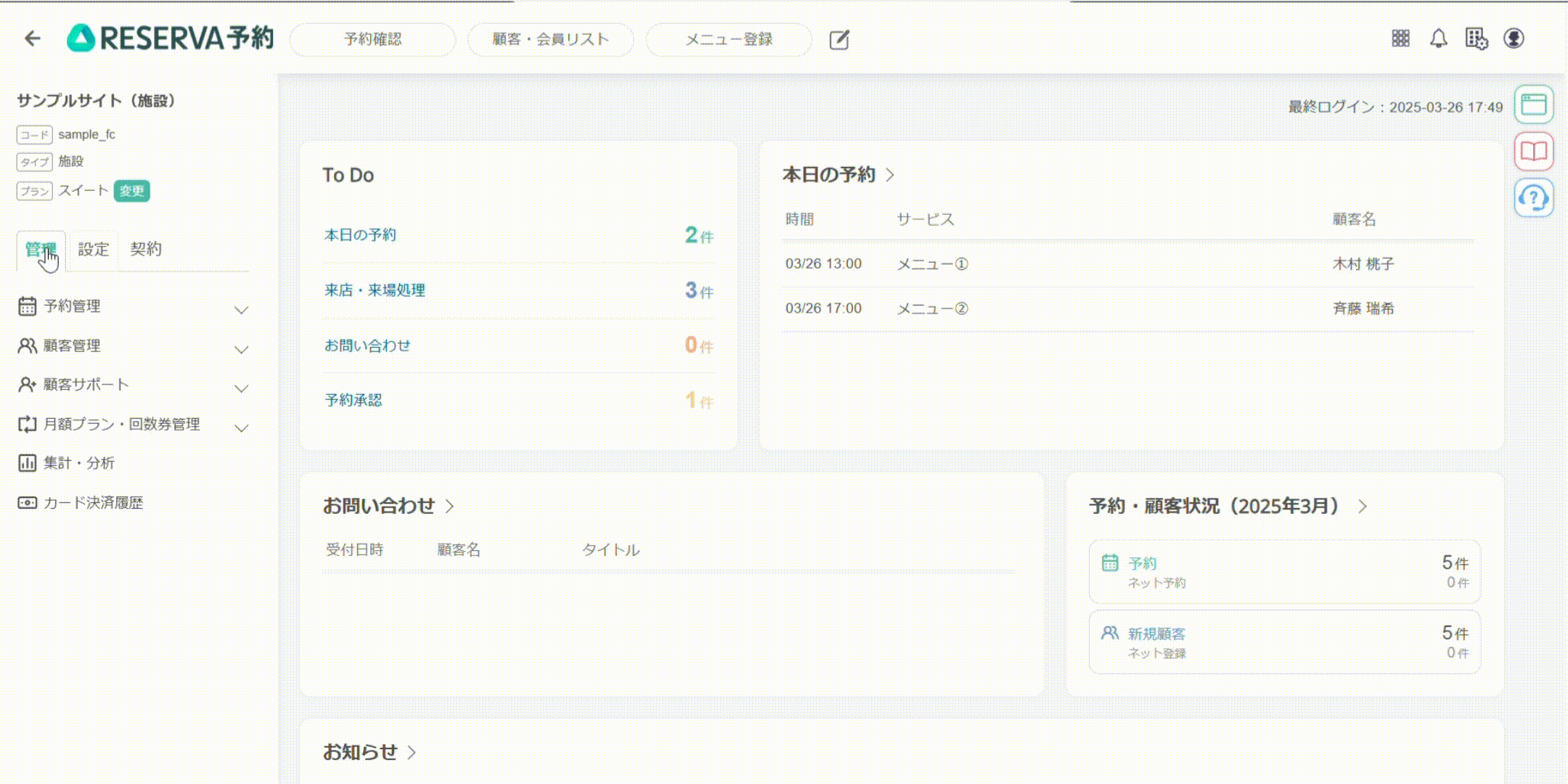This screenshot has width=1568, height=784.
Task: Open the 予約承認 link
Action: 353,400
